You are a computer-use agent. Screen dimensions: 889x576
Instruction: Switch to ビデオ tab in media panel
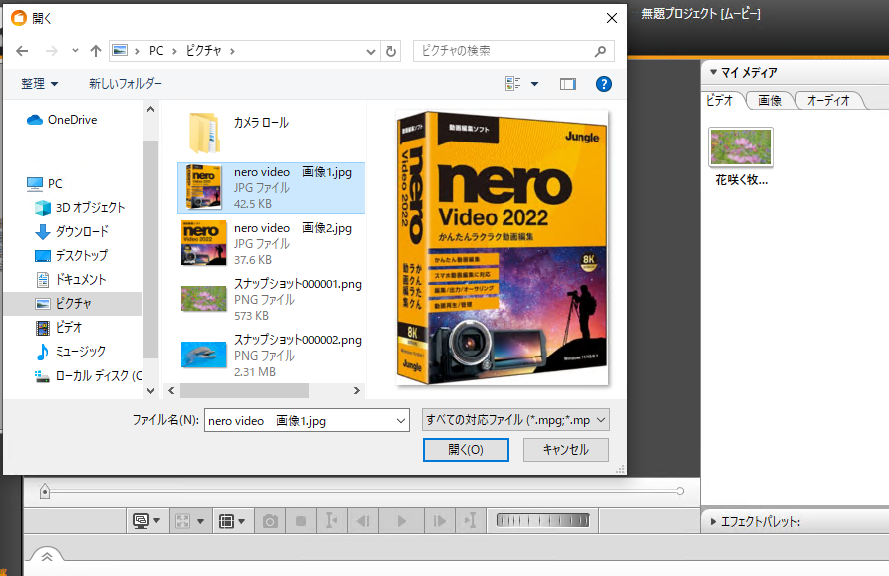click(x=720, y=100)
